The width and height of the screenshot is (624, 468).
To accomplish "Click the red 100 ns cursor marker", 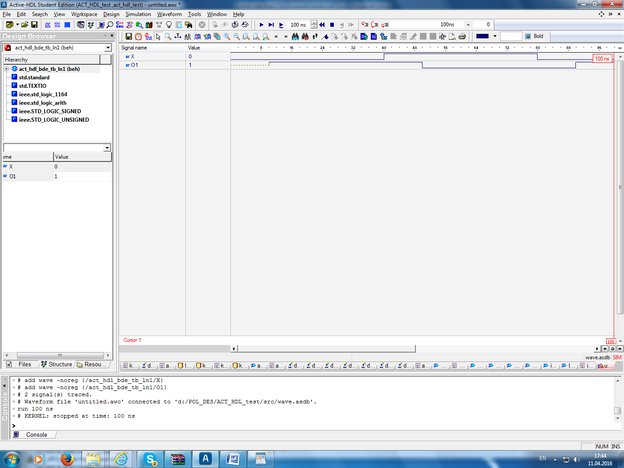I will point(602,58).
